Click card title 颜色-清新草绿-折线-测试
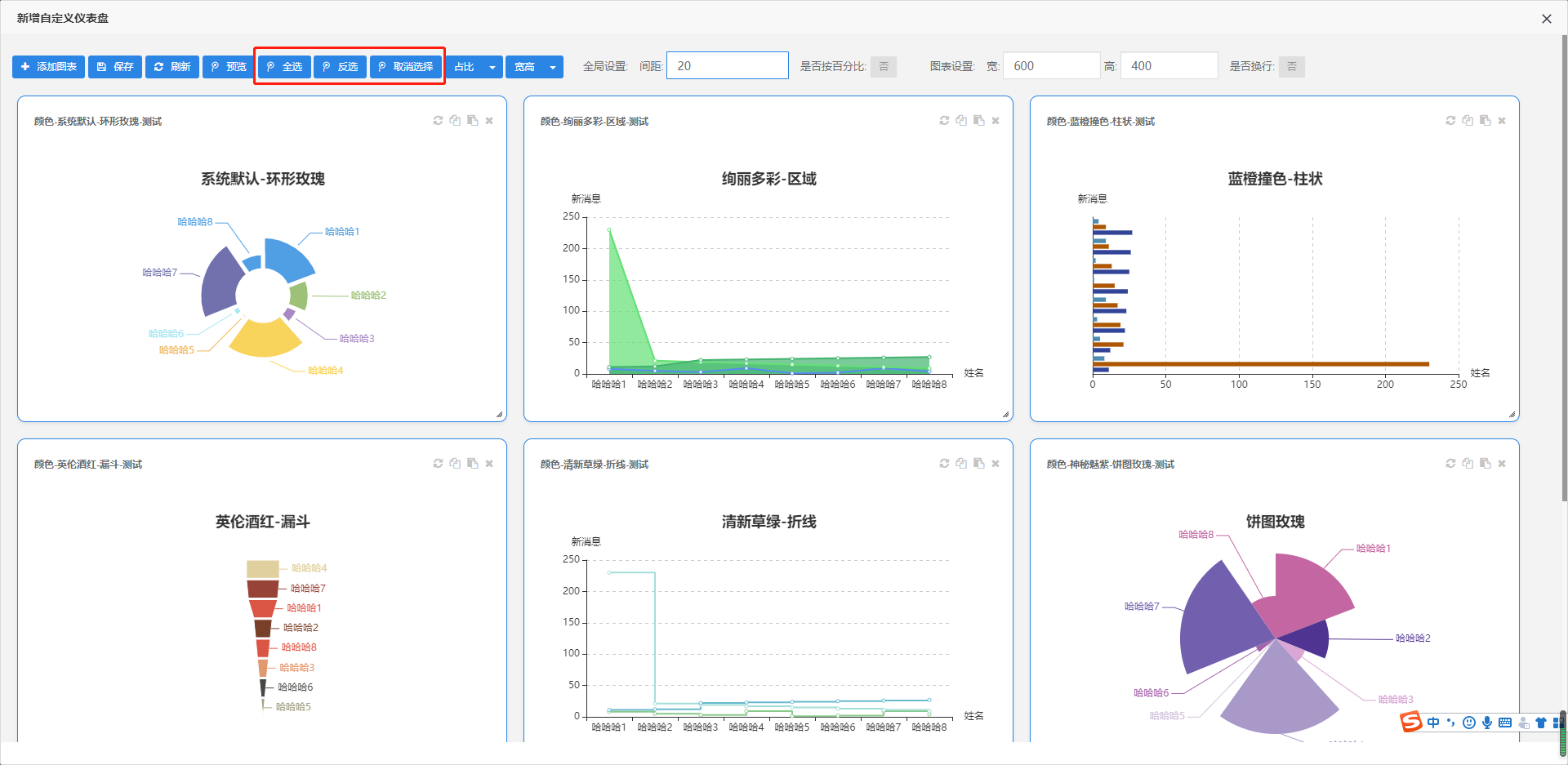This screenshot has height=765, width=1568. [x=595, y=465]
